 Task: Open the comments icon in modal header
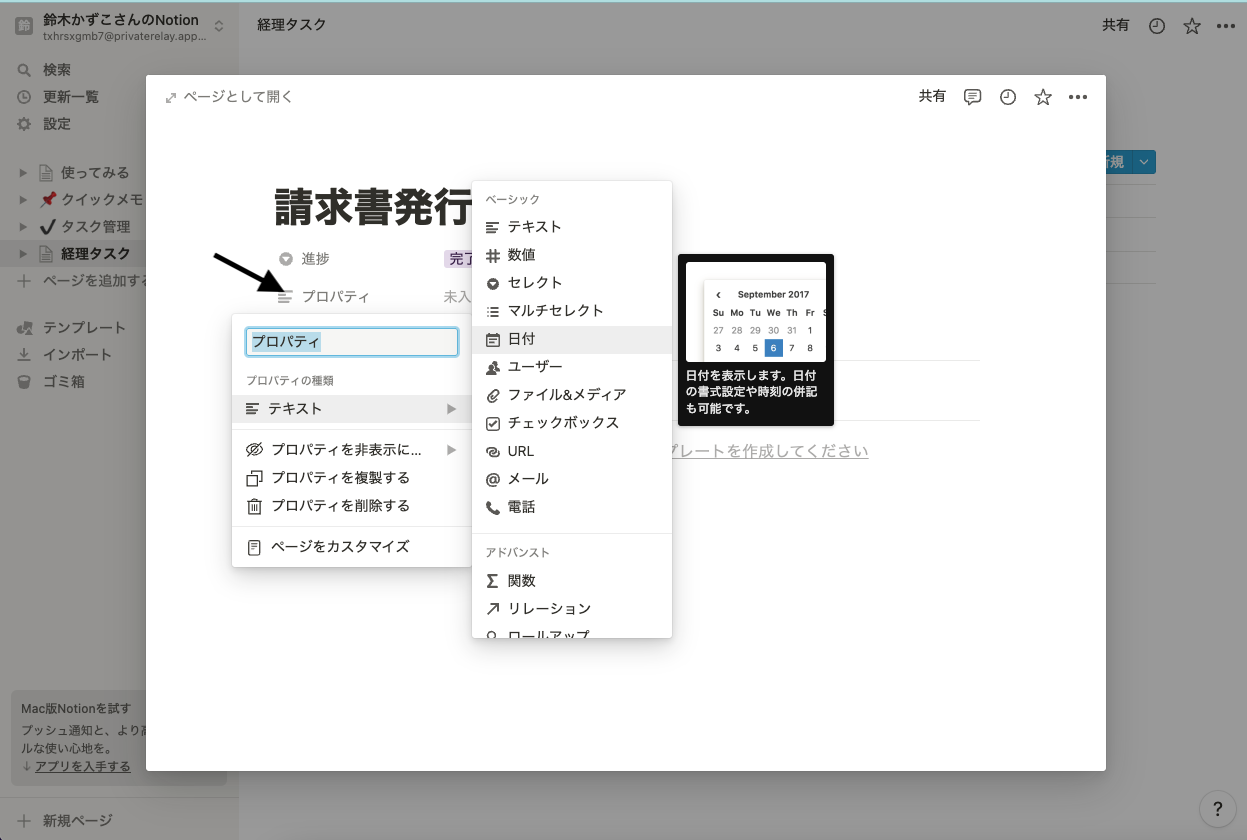point(972,97)
